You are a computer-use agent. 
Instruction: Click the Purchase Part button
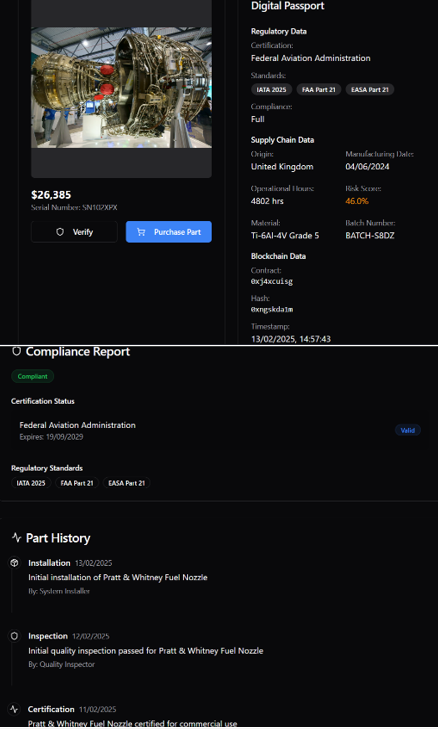pos(169,232)
